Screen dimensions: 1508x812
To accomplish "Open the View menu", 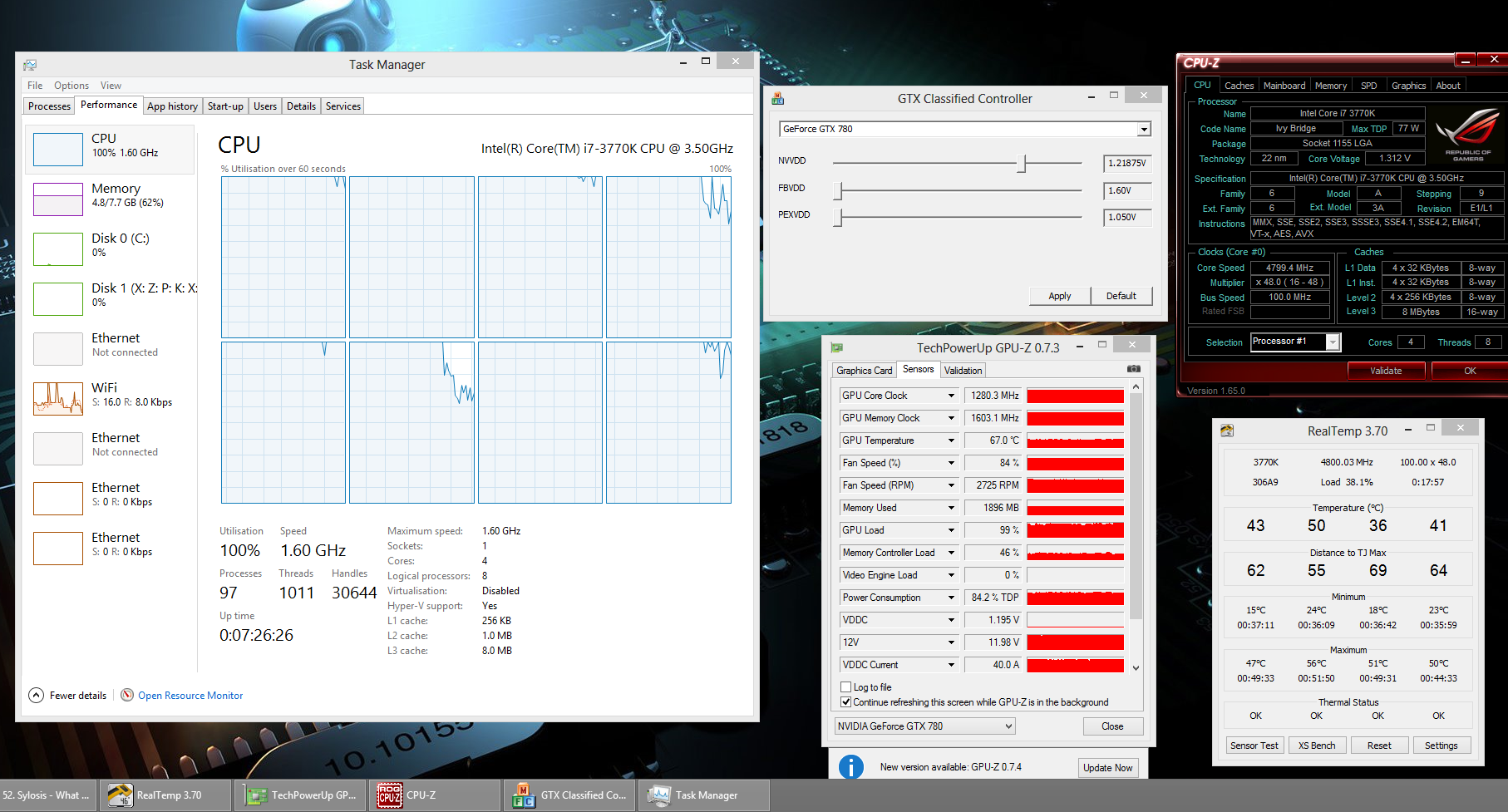I will (x=111, y=86).
